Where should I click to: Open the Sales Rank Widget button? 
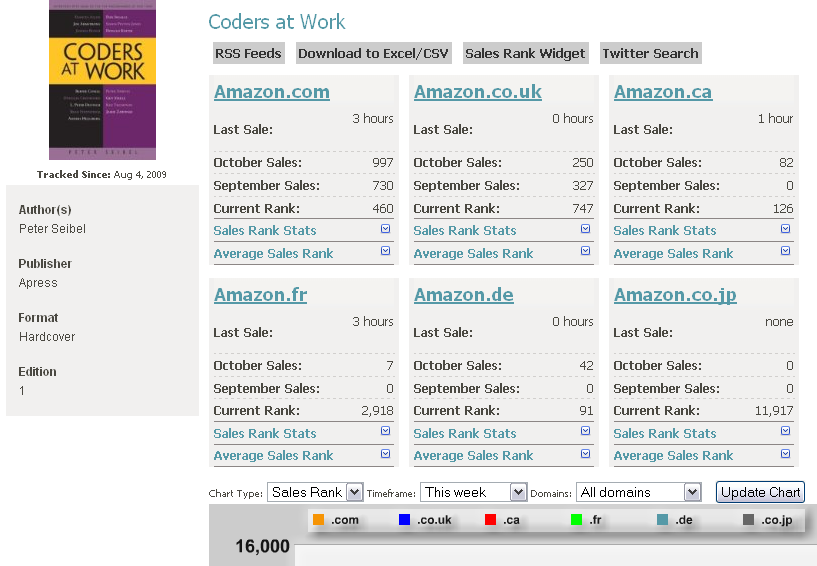click(x=525, y=53)
